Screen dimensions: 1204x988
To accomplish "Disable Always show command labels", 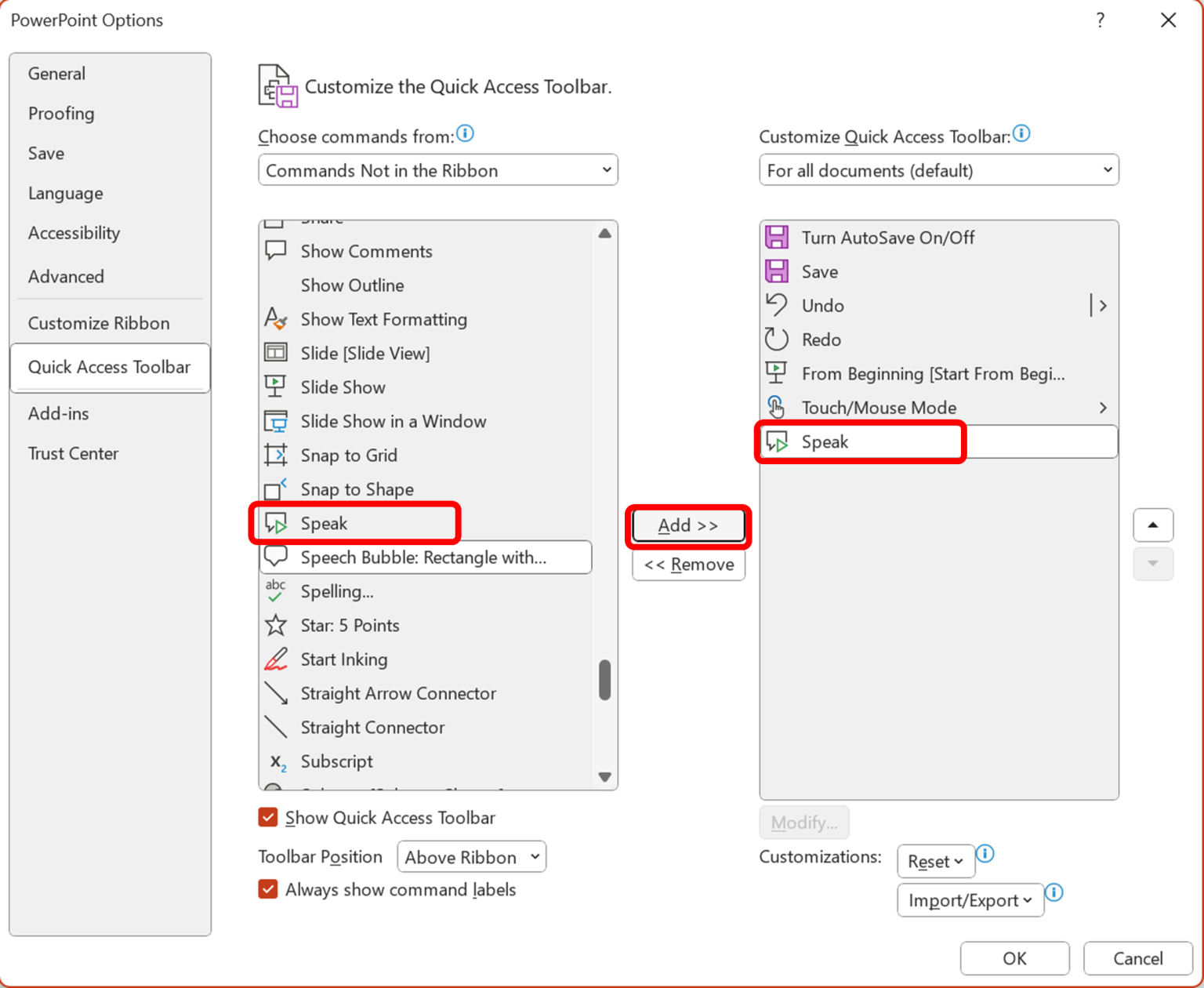I will [x=268, y=889].
